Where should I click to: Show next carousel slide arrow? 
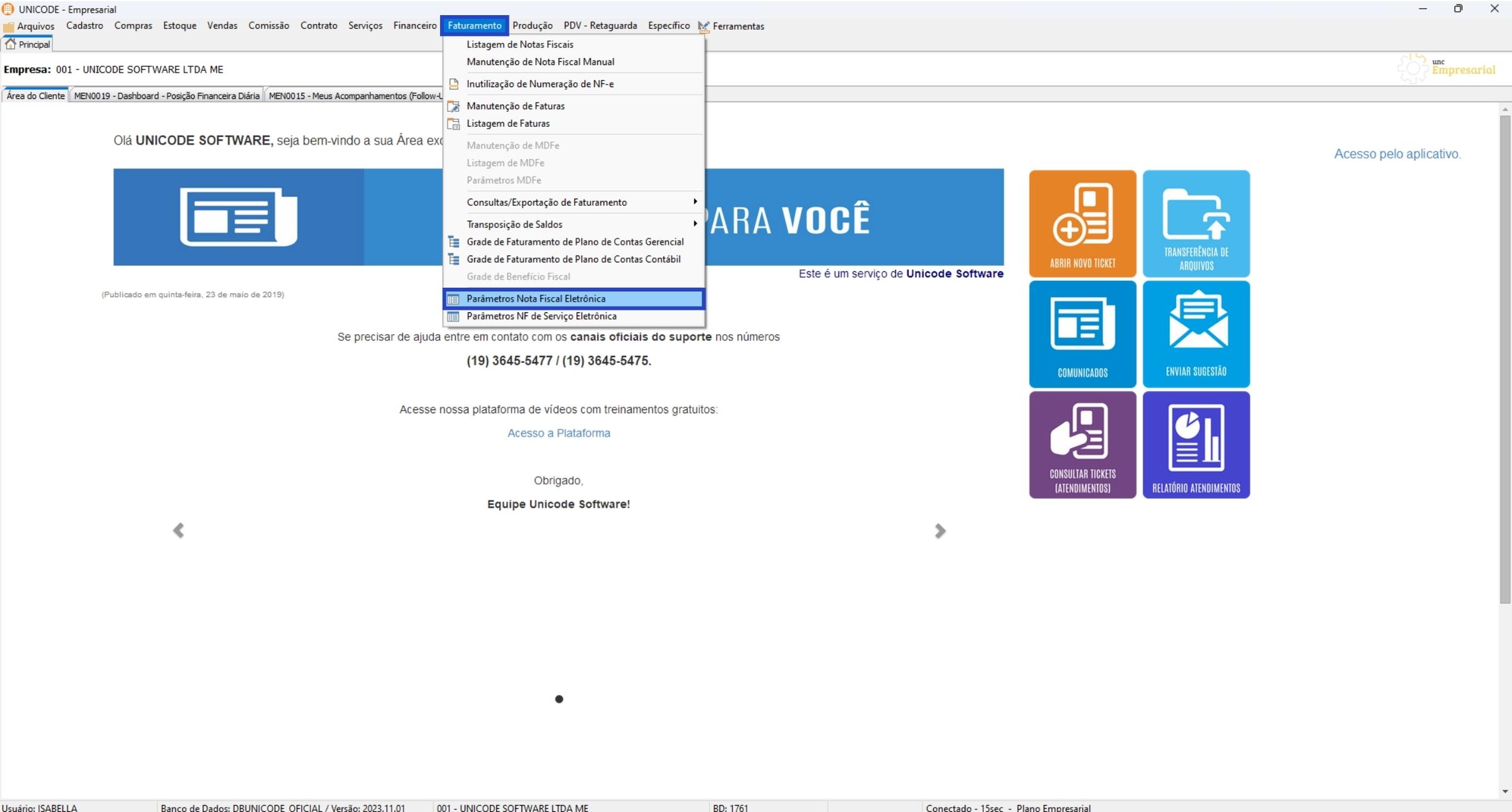click(940, 530)
